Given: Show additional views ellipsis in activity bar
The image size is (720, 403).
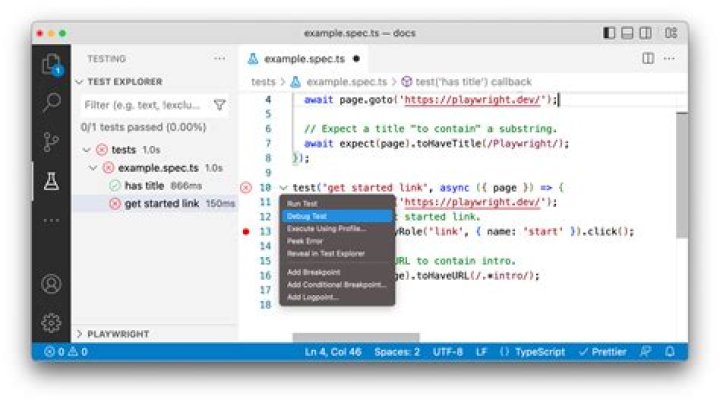Looking at the screenshot, I should point(51,220).
